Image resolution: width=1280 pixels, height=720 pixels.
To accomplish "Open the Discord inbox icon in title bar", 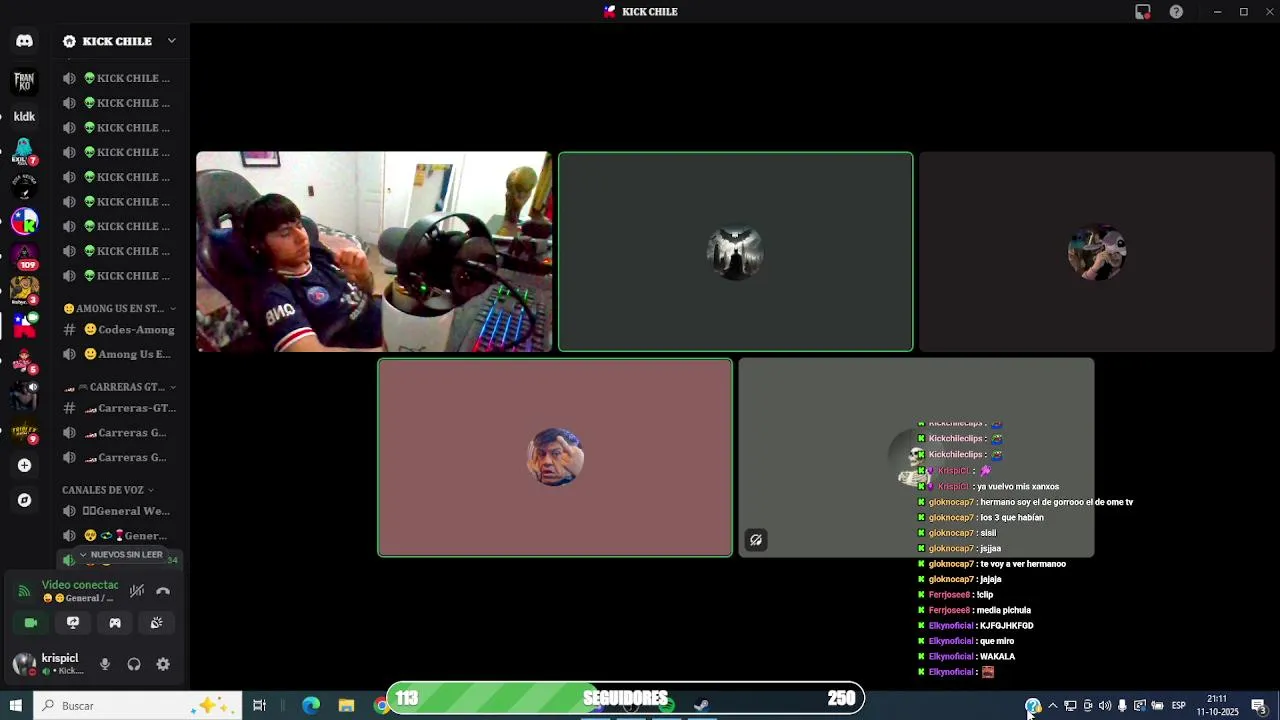I will pos(1143,12).
